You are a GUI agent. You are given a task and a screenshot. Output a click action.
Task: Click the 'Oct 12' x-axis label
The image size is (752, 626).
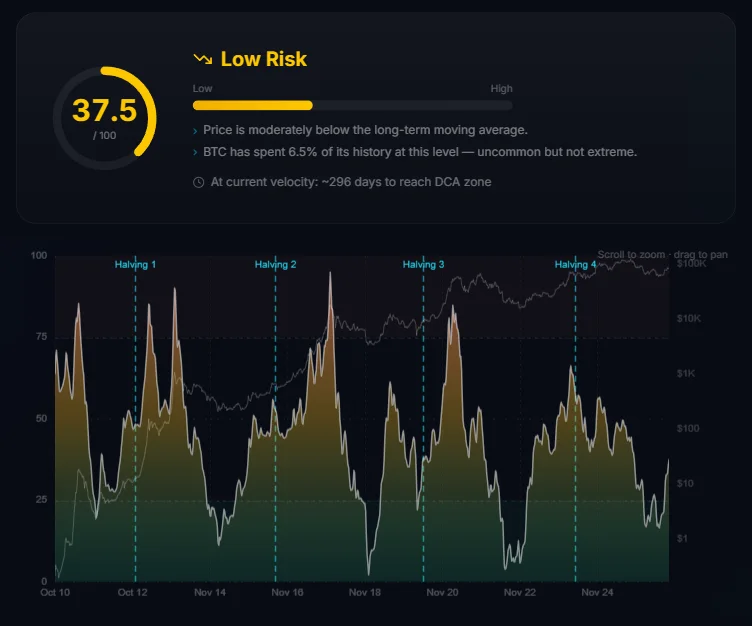point(132,592)
